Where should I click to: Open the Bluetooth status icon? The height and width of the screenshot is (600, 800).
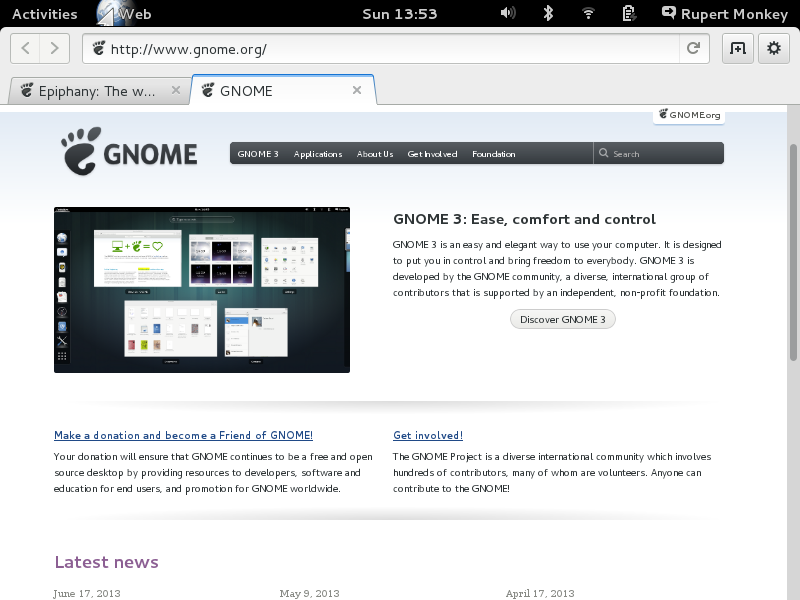tap(548, 13)
